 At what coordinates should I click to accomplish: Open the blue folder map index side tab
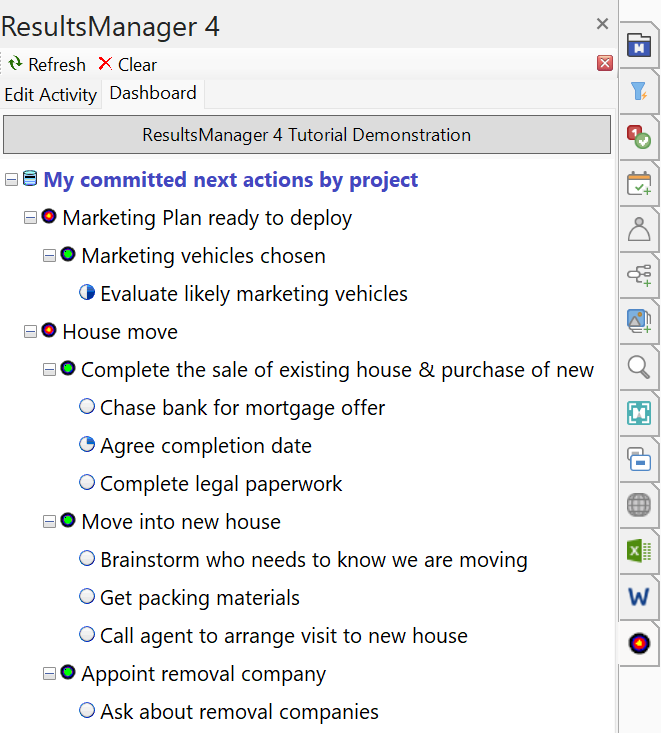639,45
